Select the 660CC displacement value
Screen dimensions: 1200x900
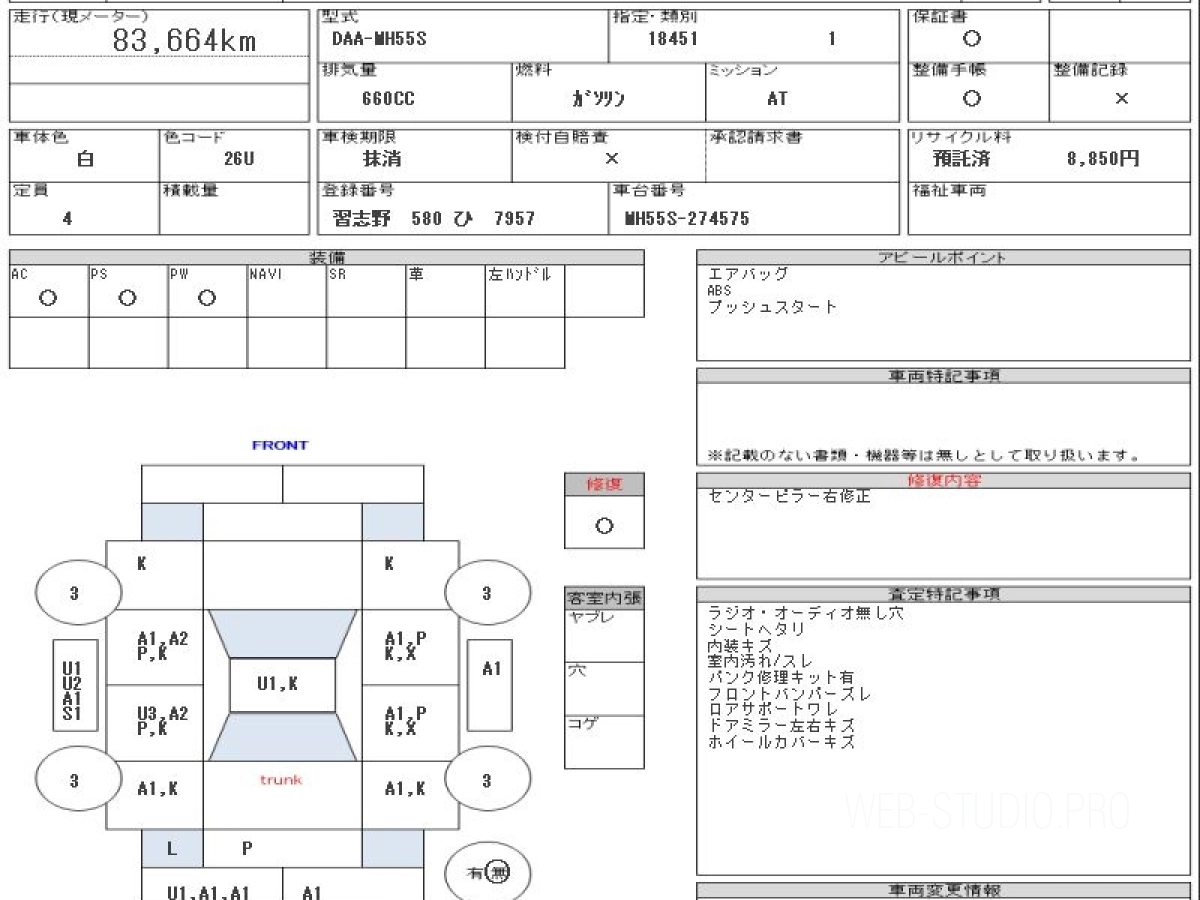(x=389, y=99)
